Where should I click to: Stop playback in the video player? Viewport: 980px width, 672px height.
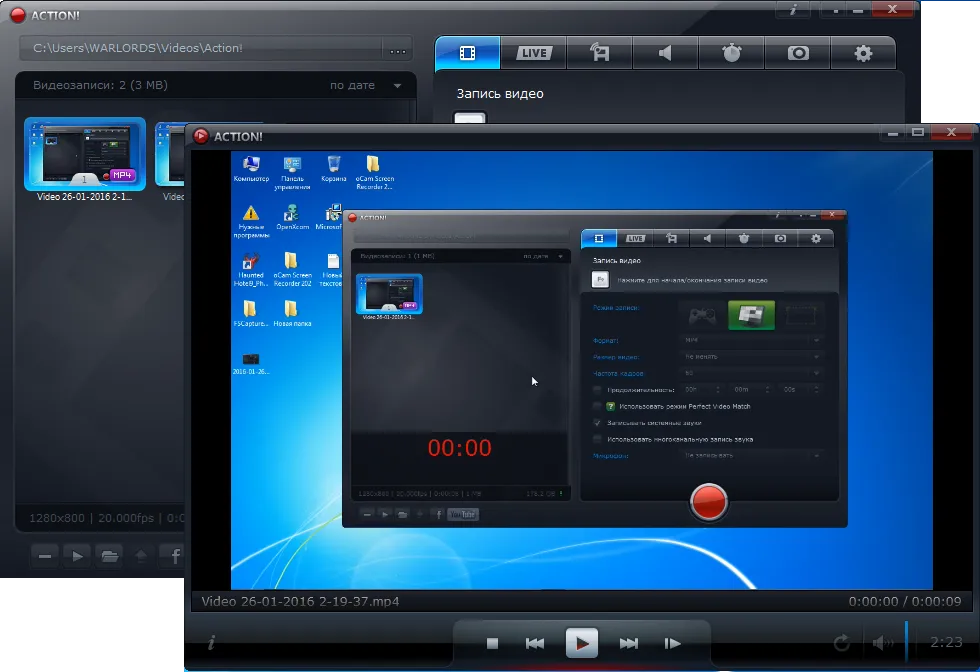[x=492, y=643]
